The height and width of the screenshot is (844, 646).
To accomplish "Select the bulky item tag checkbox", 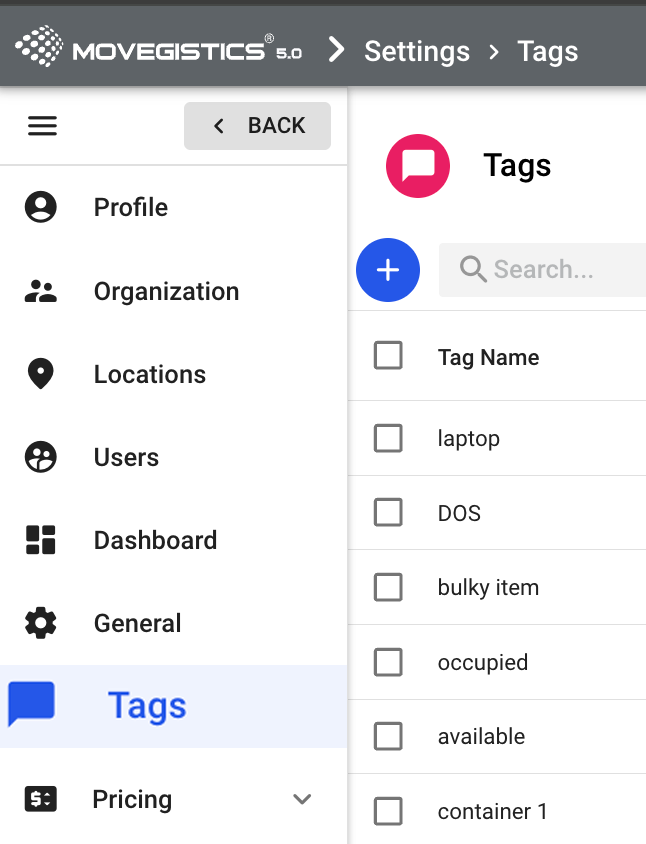I will [388, 587].
